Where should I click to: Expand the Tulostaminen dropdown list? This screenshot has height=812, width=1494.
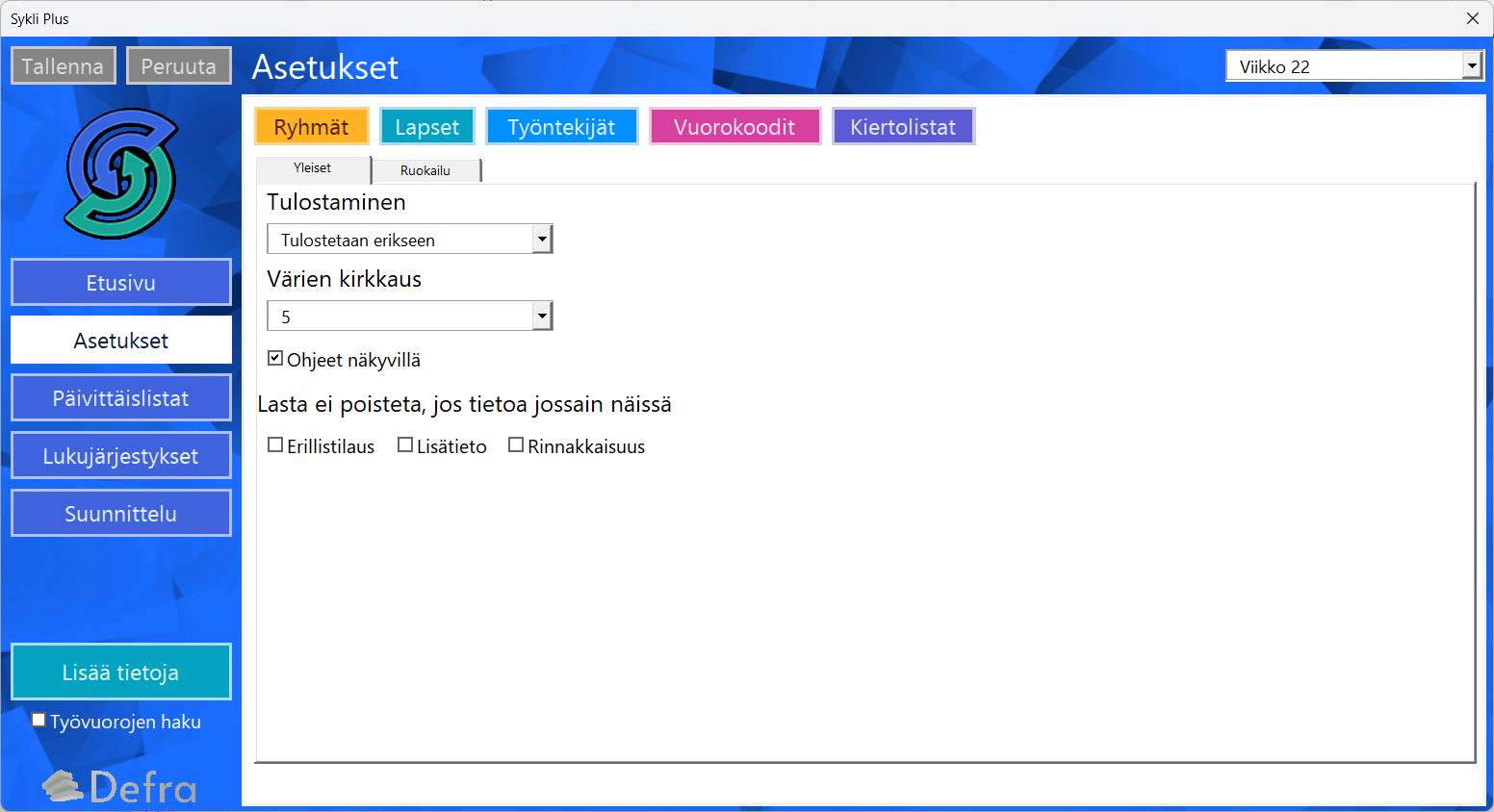[542, 240]
